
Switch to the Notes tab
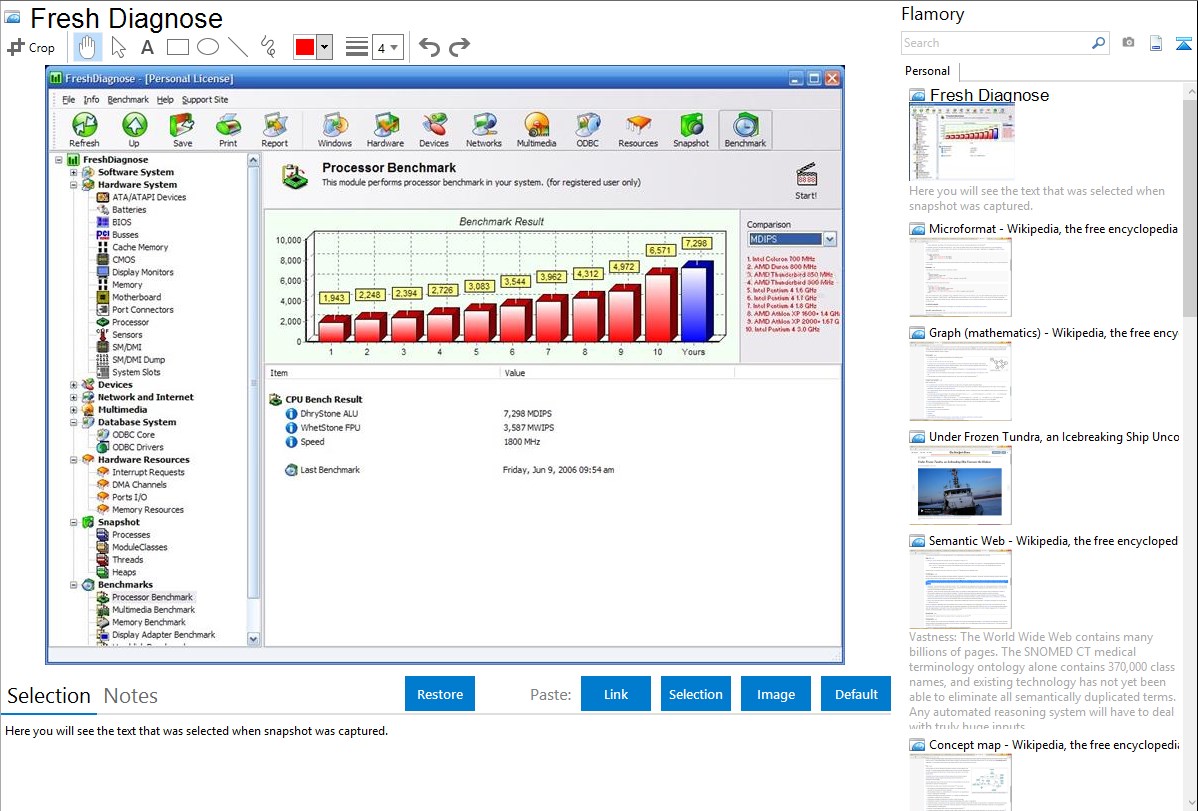131,696
